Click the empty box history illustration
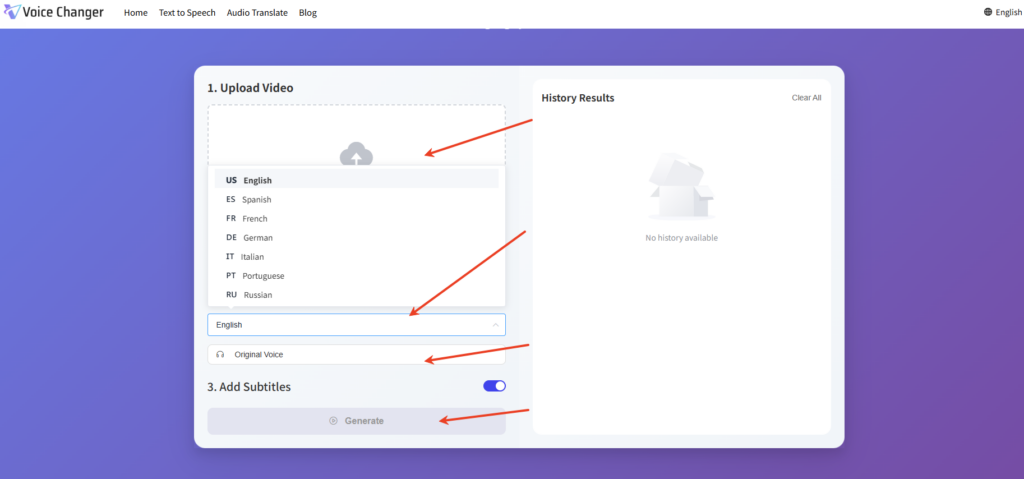1024x479 pixels. pyautogui.click(x=681, y=186)
